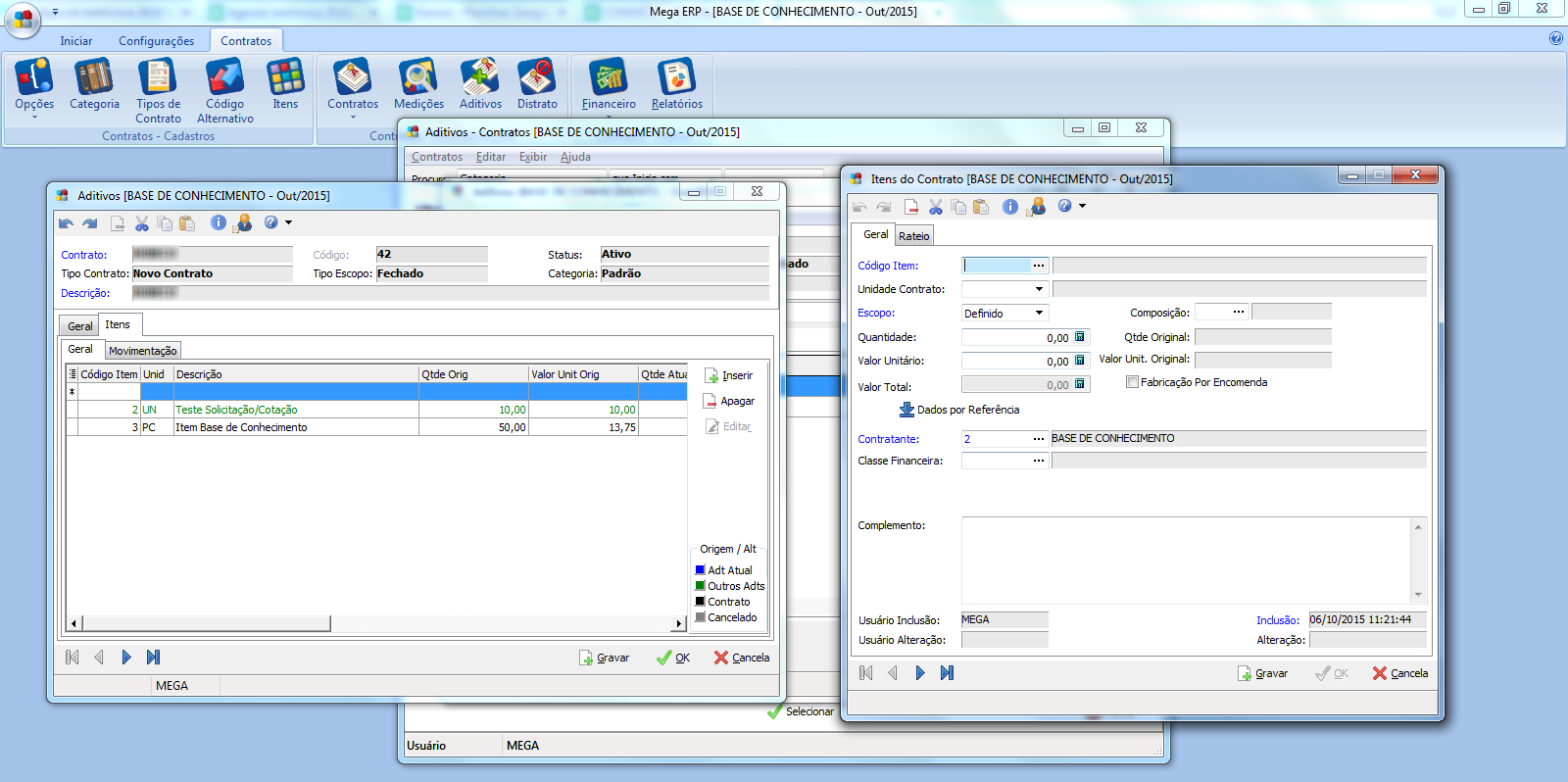This screenshot has height=782, width=1568.
Task: Click Inserir button in Aditivos items
Action: click(729, 375)
